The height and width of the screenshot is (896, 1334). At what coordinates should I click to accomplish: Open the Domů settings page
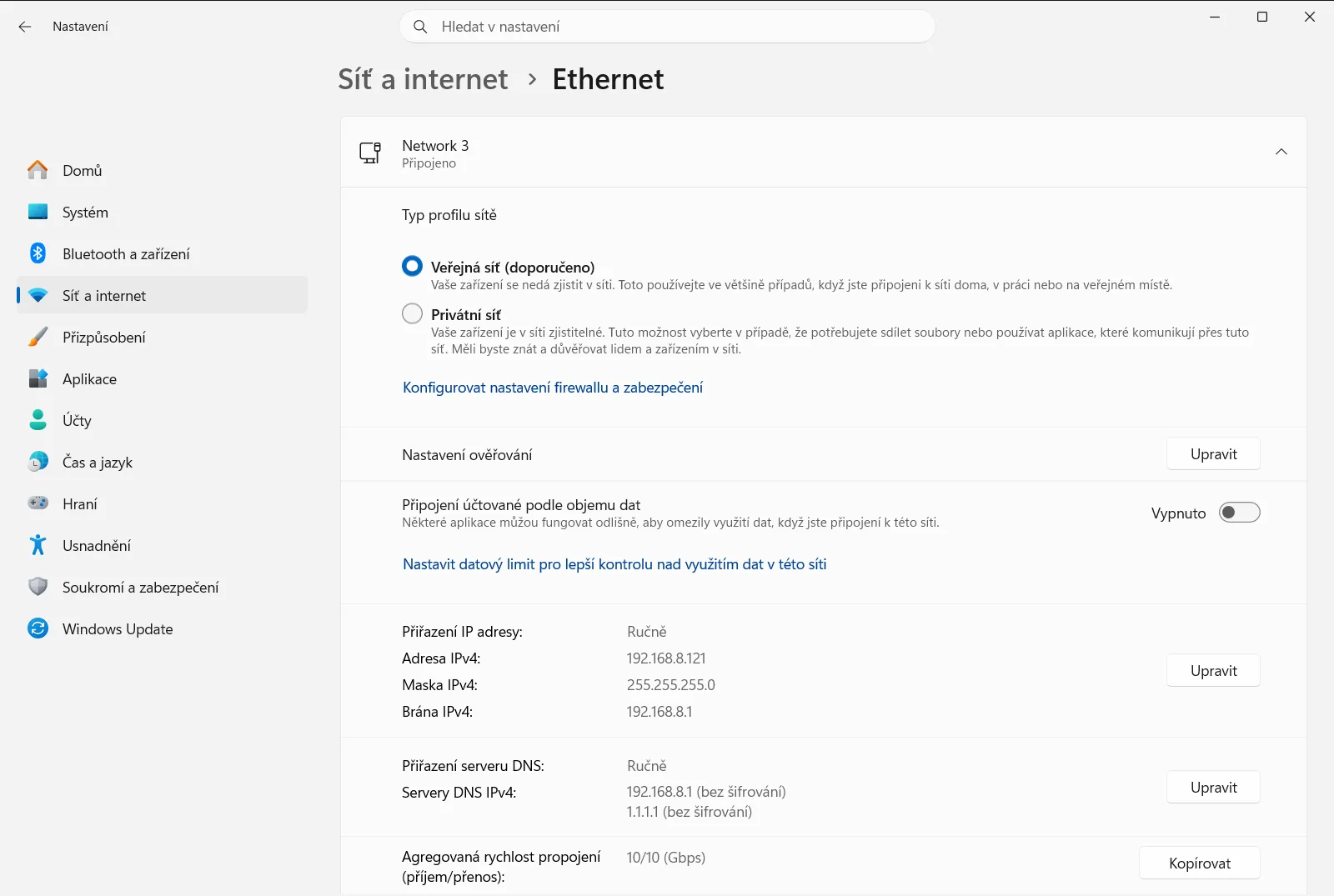(x=163, y=170)
